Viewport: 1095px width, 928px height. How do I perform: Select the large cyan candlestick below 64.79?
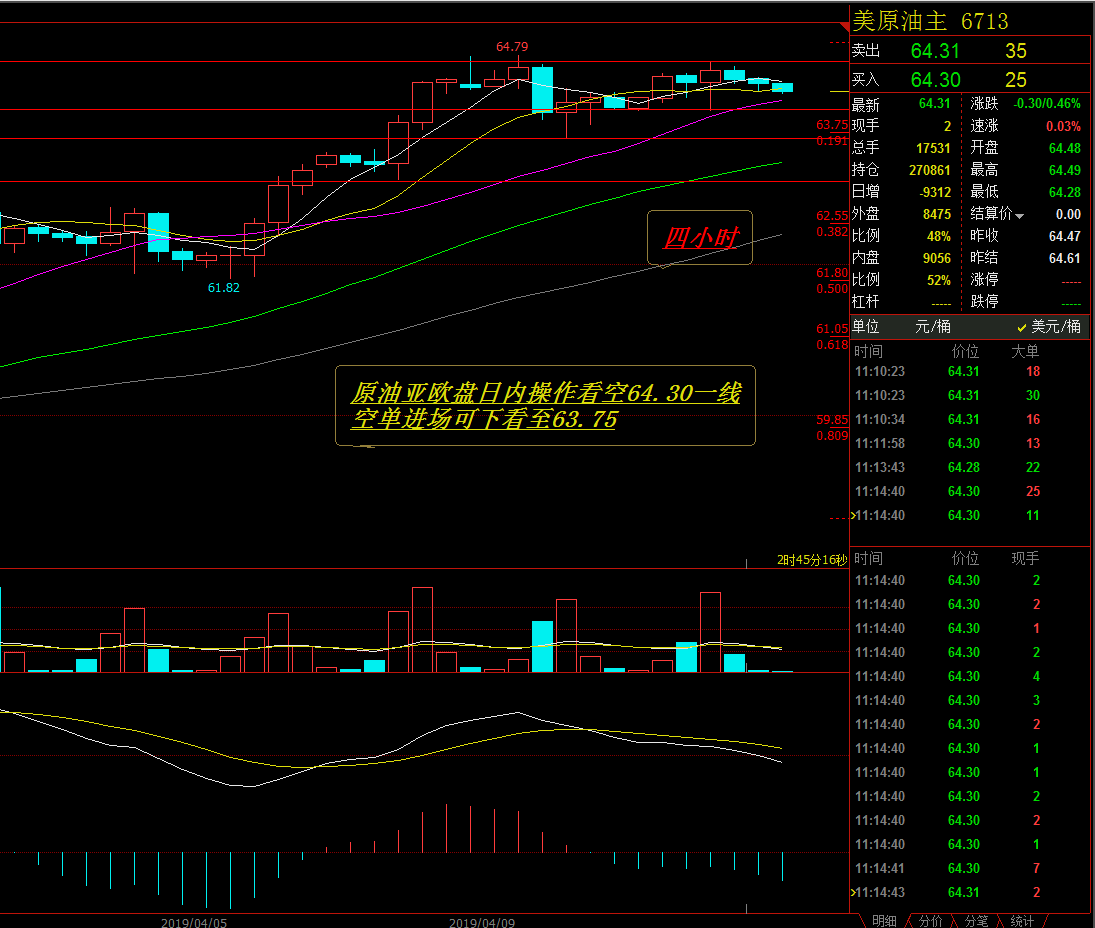point(542,90)
